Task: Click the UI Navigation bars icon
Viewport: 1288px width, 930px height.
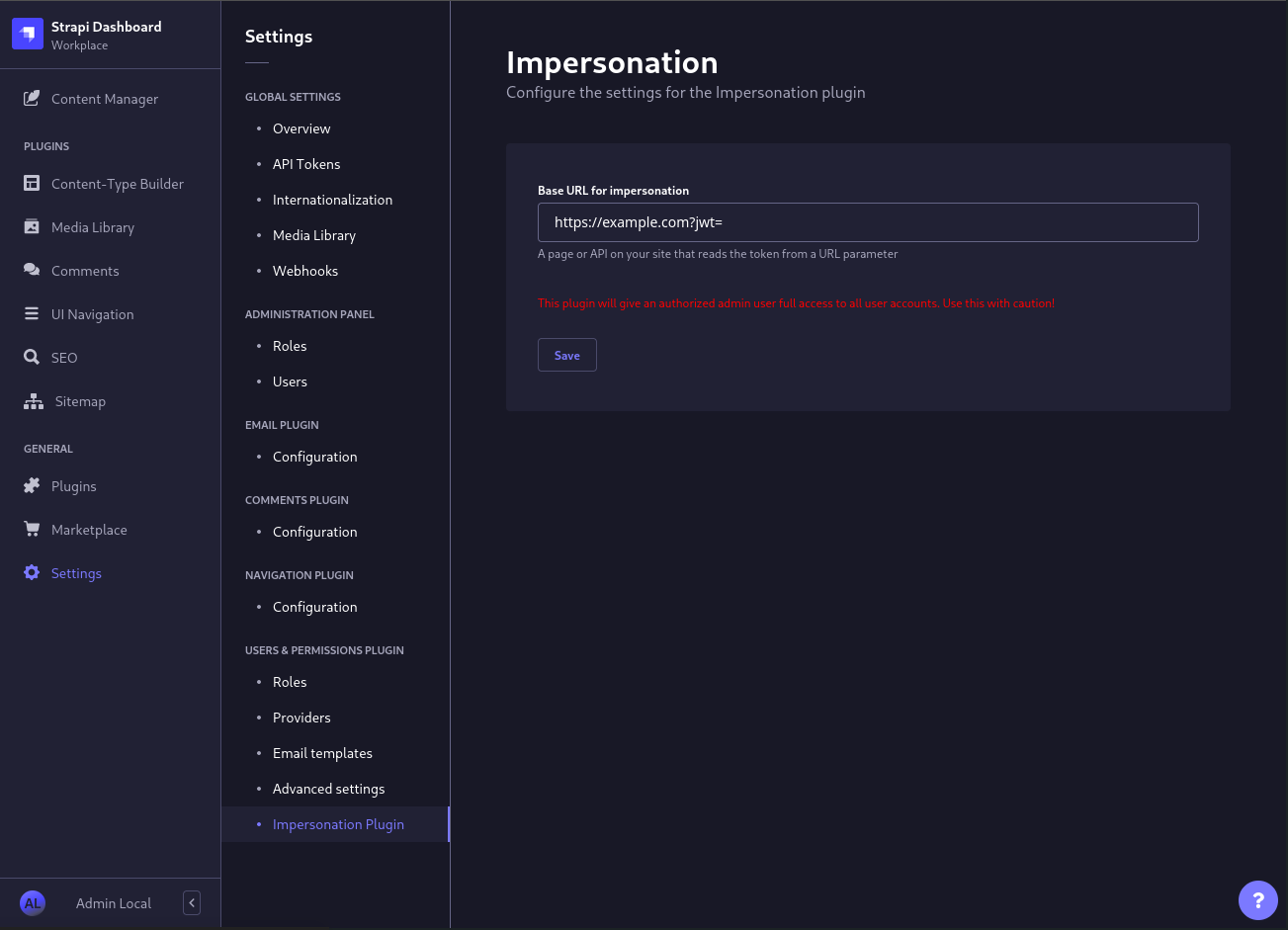Action: point(32,314)
